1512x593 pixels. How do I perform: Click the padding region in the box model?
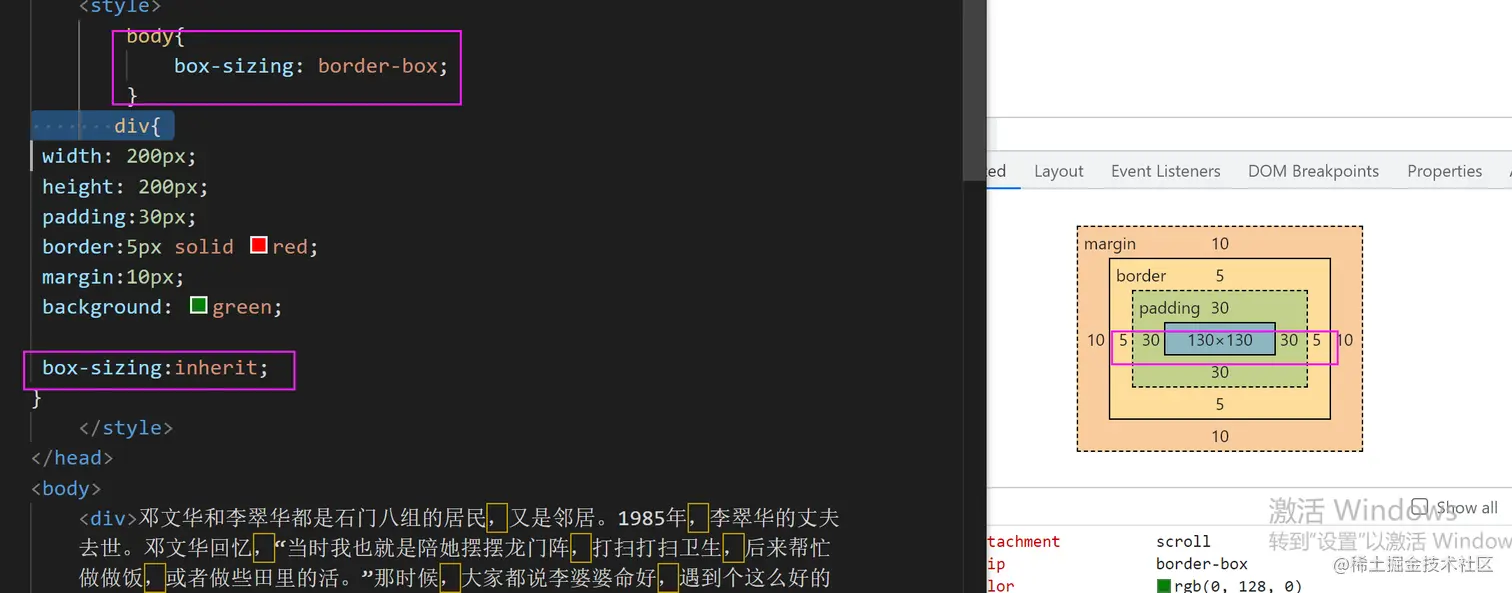pyautogui.click(x=1169, y=308)
